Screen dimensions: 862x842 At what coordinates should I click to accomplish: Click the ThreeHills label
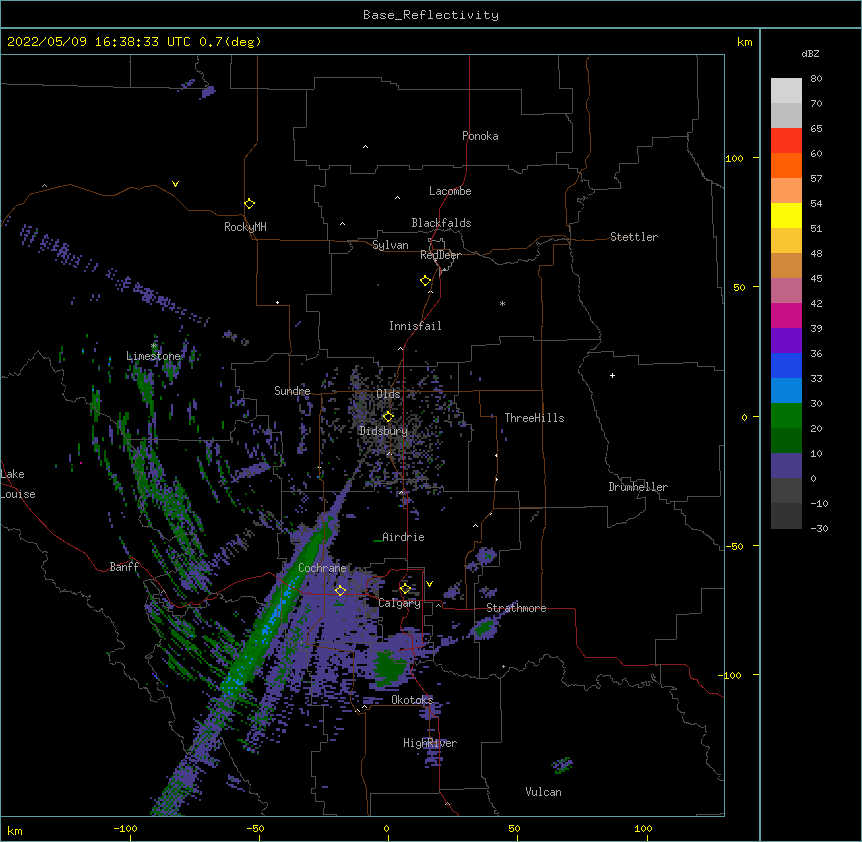pyautogui.click(x=534, y=418)
